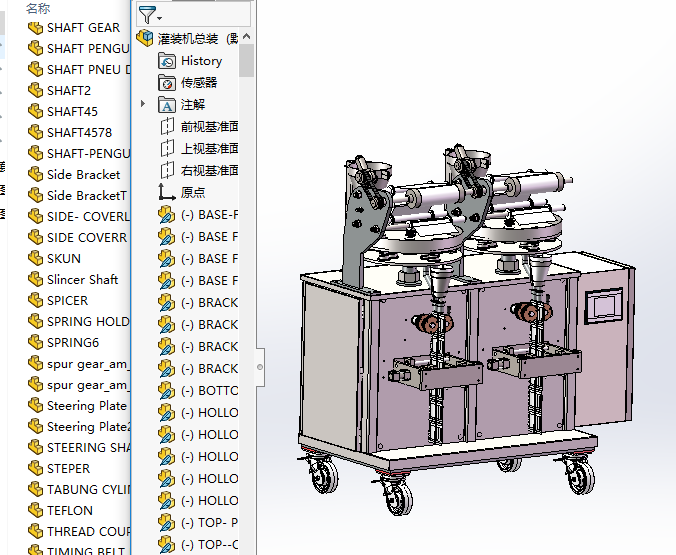Select the TABUNG CYLI file name
This screenshot has height=555, width=676.
pos(88,489)
